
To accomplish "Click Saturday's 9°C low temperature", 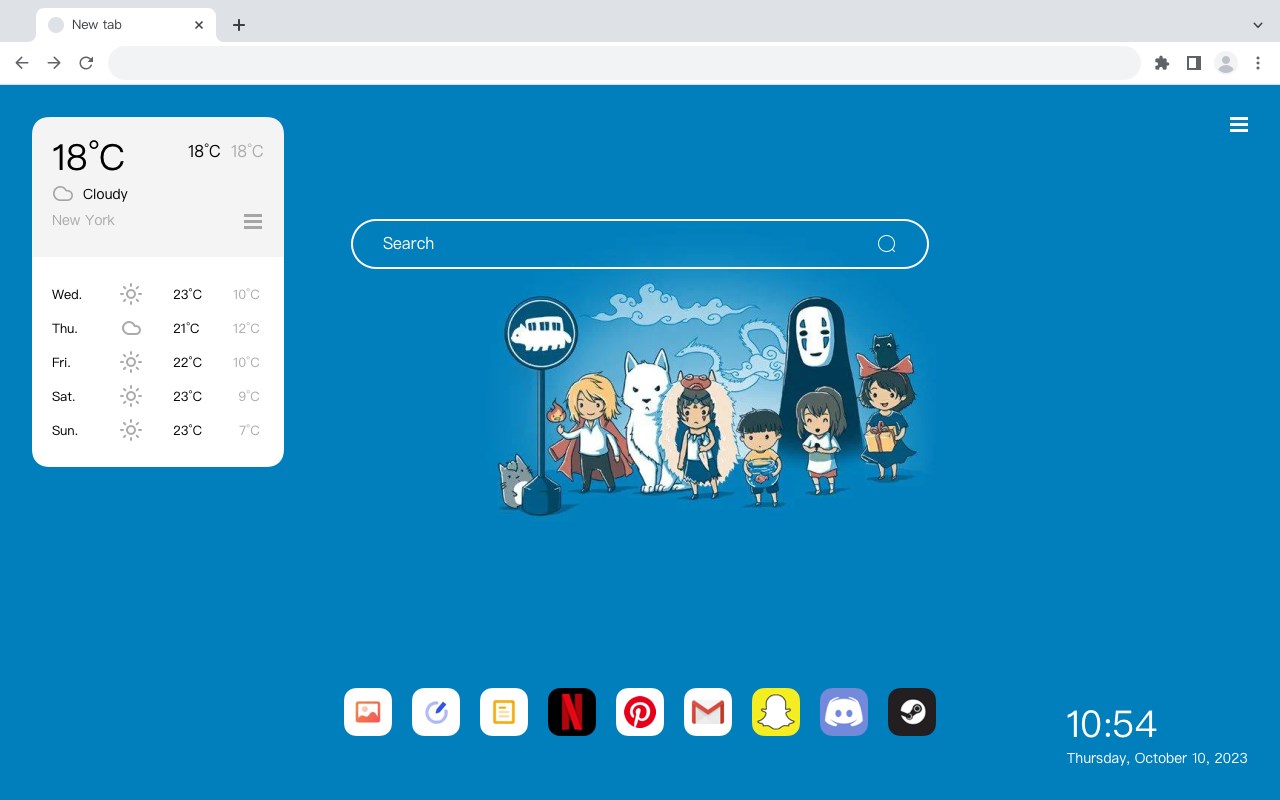I will [x=249, y=397].
